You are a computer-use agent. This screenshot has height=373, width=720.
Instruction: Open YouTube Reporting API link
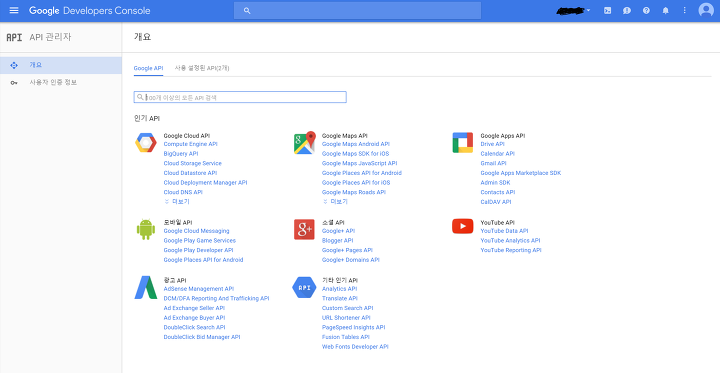pyautogui.click(x=511, y=250)
